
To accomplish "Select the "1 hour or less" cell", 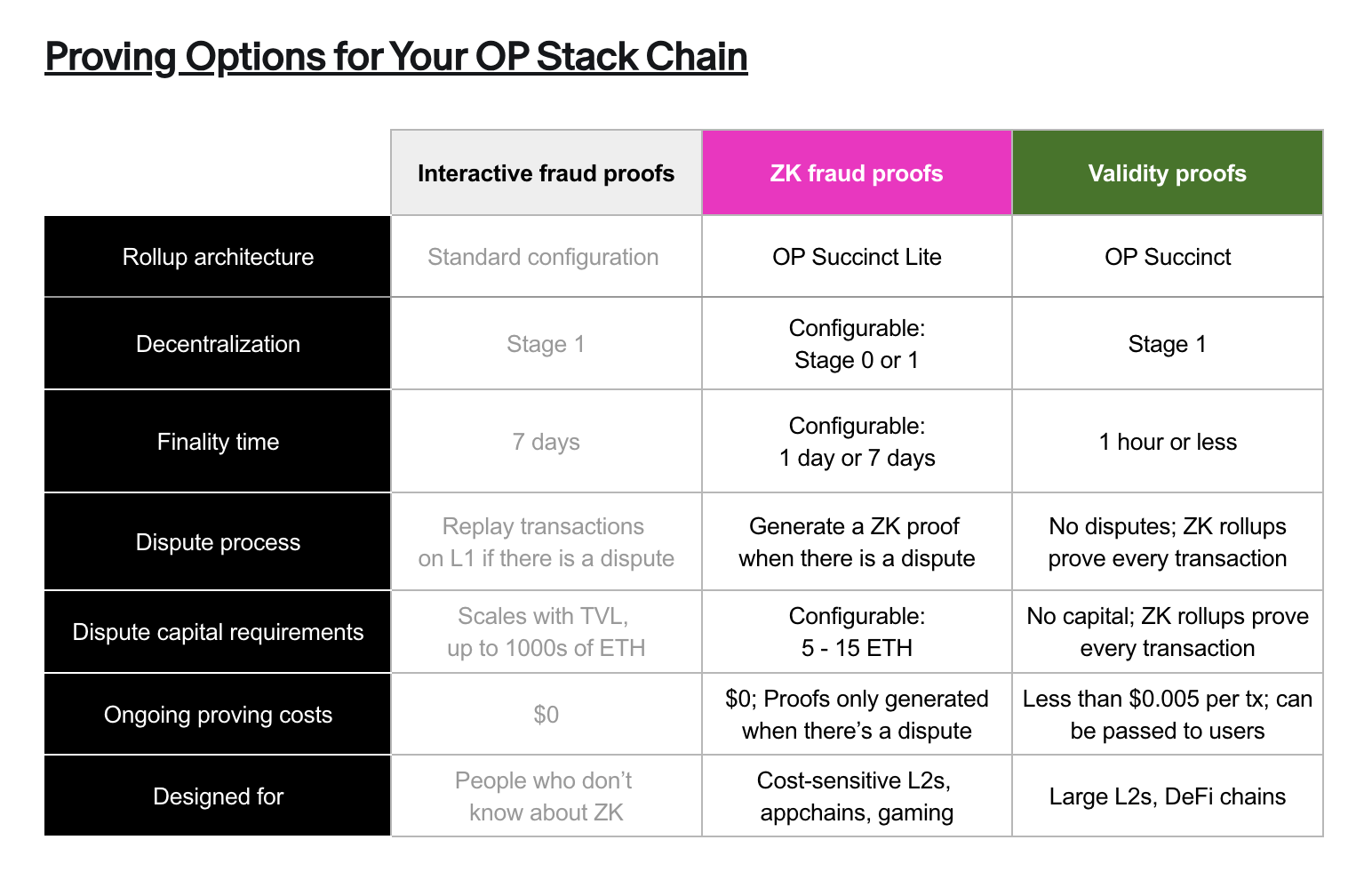I will point(1167,442).
